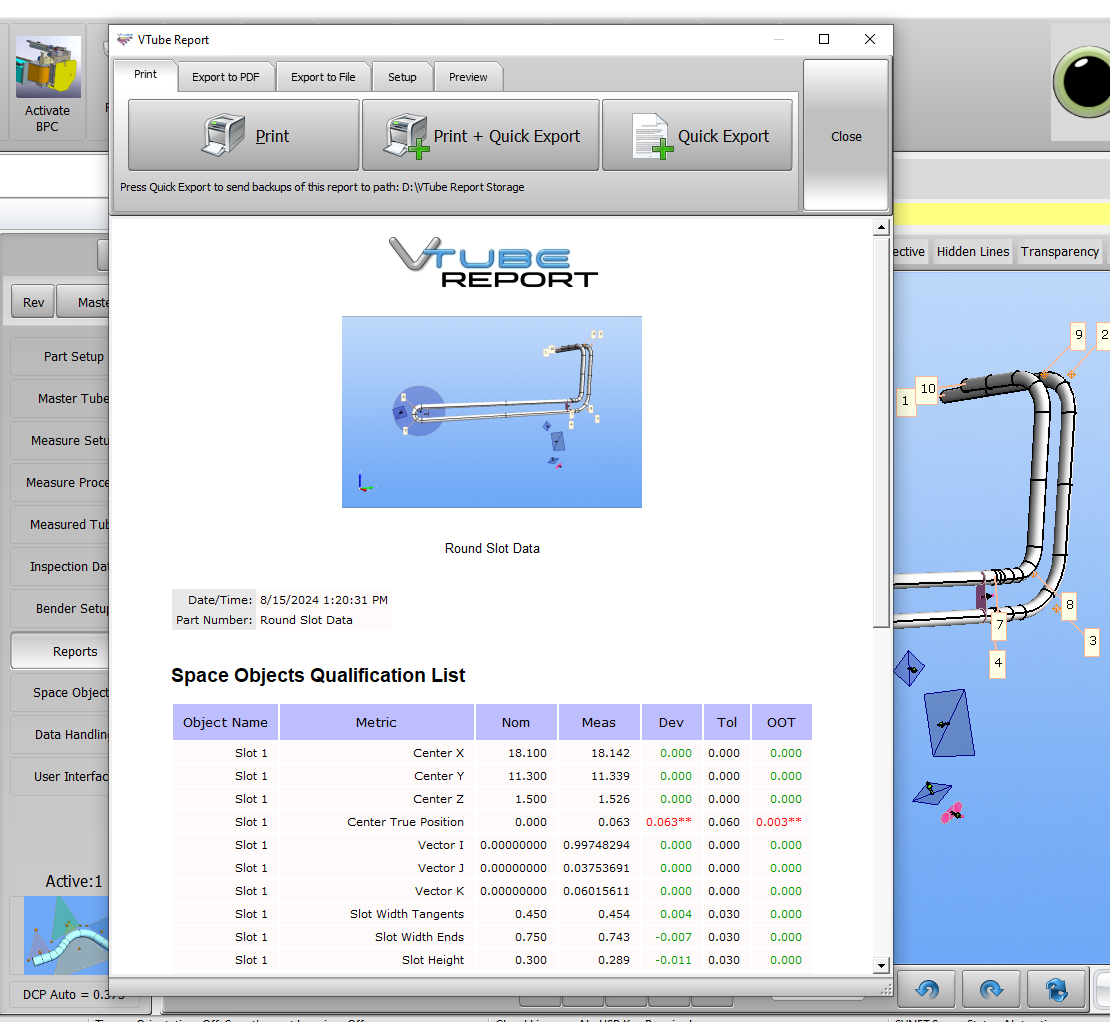Click the Part Number value Round Slot Data
This screenshot has height=1022, width=1110.
point(306,620)
